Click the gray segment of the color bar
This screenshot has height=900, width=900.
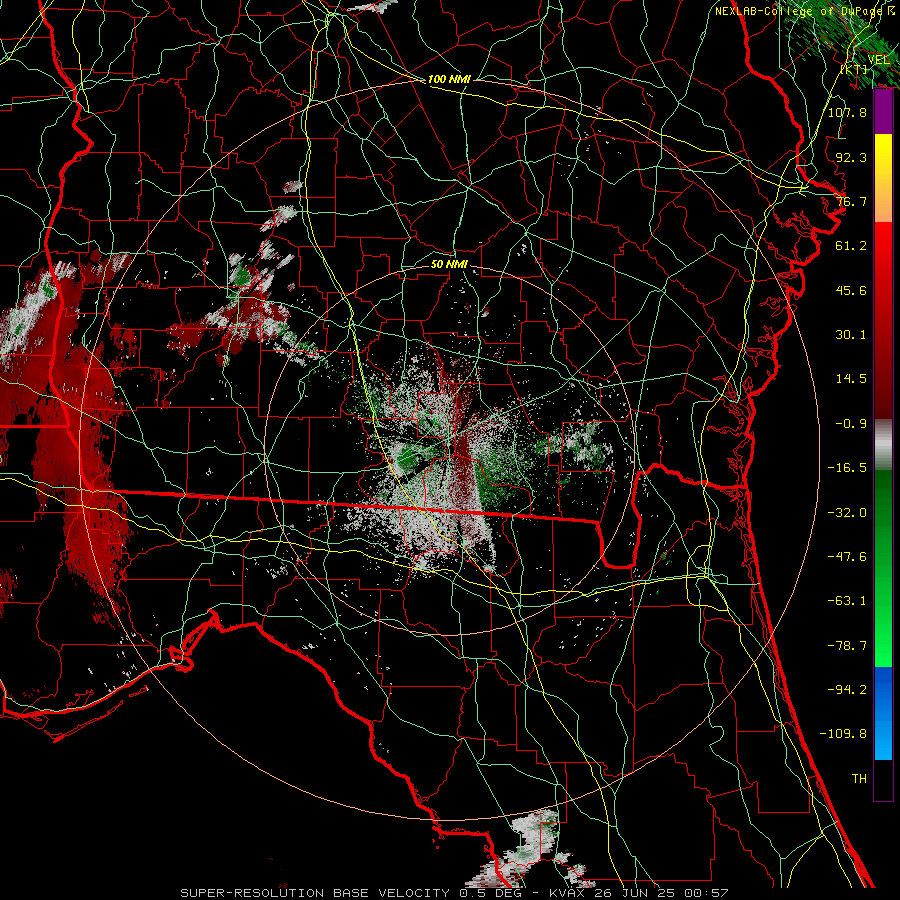883,445
